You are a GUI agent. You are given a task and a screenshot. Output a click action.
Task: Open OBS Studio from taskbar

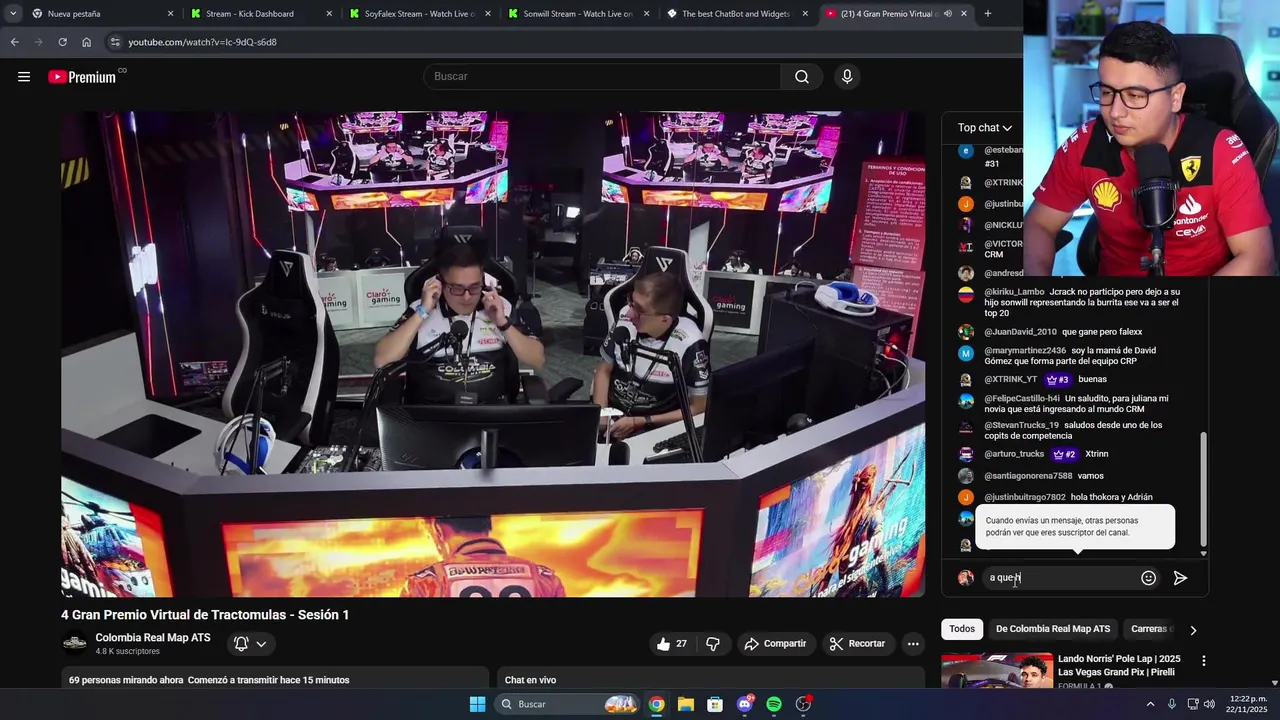click(x=803, y=704)
